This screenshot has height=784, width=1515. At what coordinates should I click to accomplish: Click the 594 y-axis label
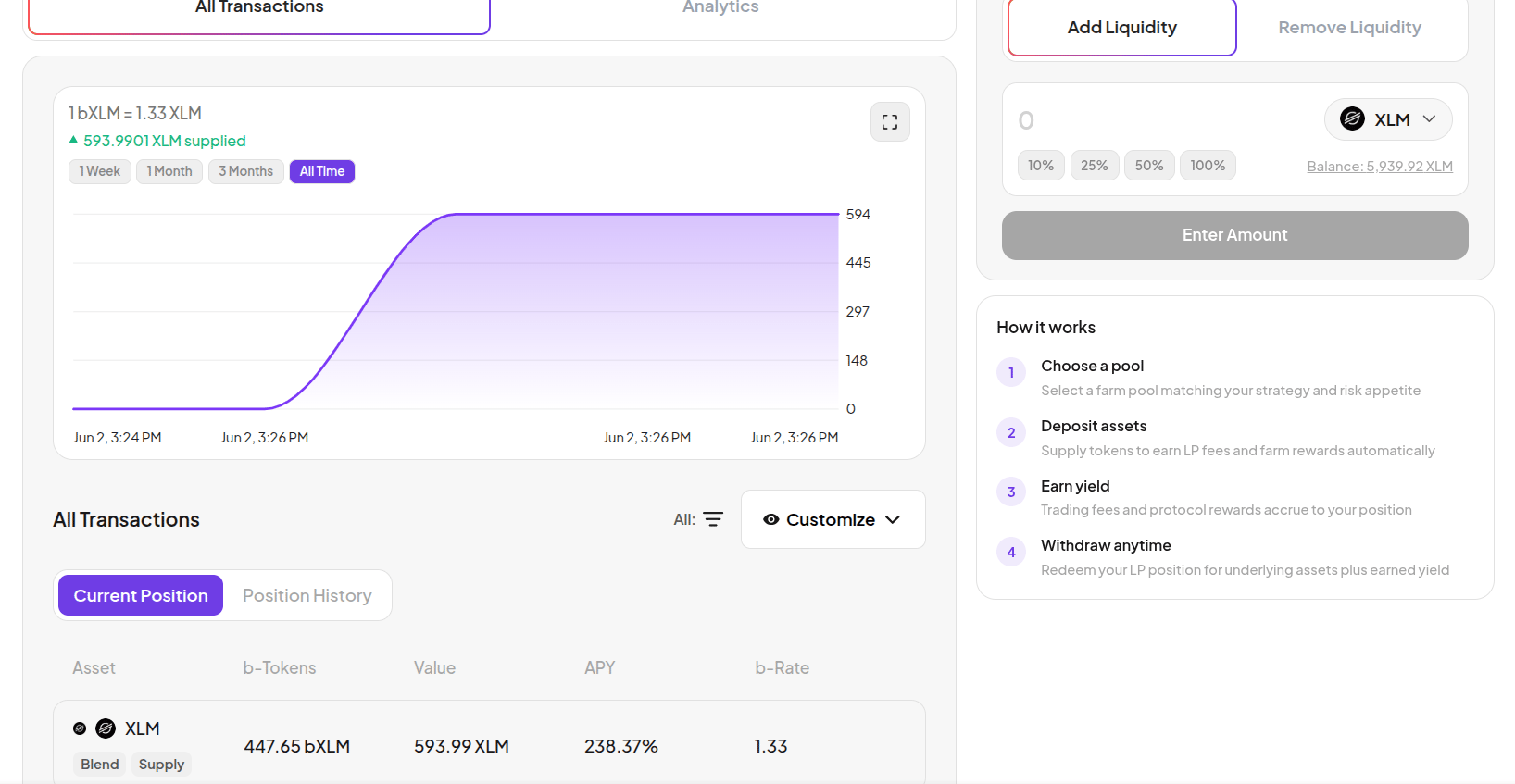pyautogui.click(x=858, y=214)
